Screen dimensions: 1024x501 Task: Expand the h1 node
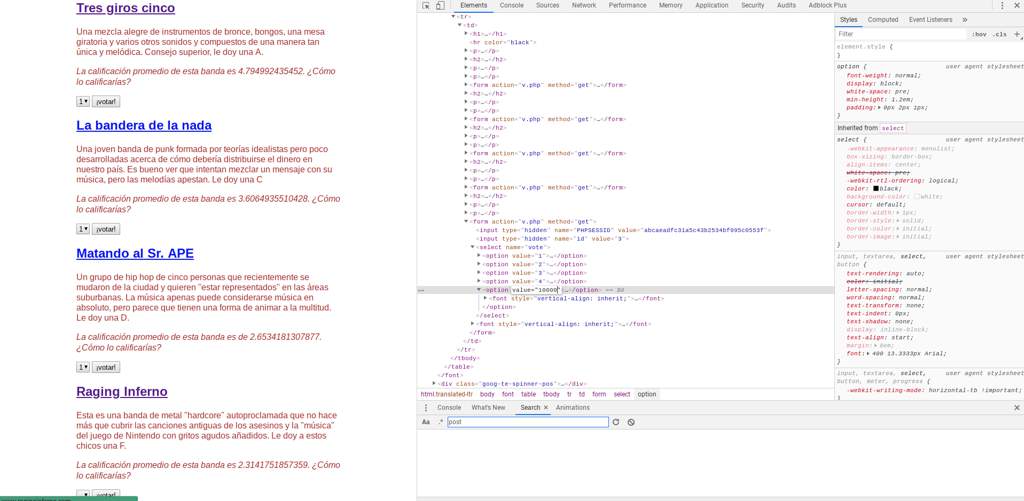click(466, 33)
